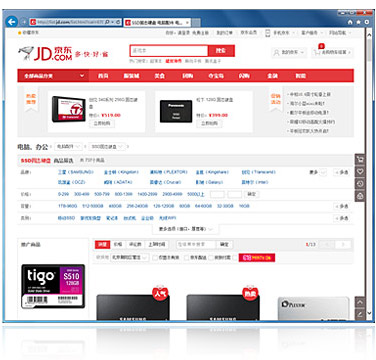The image size is (376, 360).
Task: Select the red sales sort tab
Action: [102, 244]
